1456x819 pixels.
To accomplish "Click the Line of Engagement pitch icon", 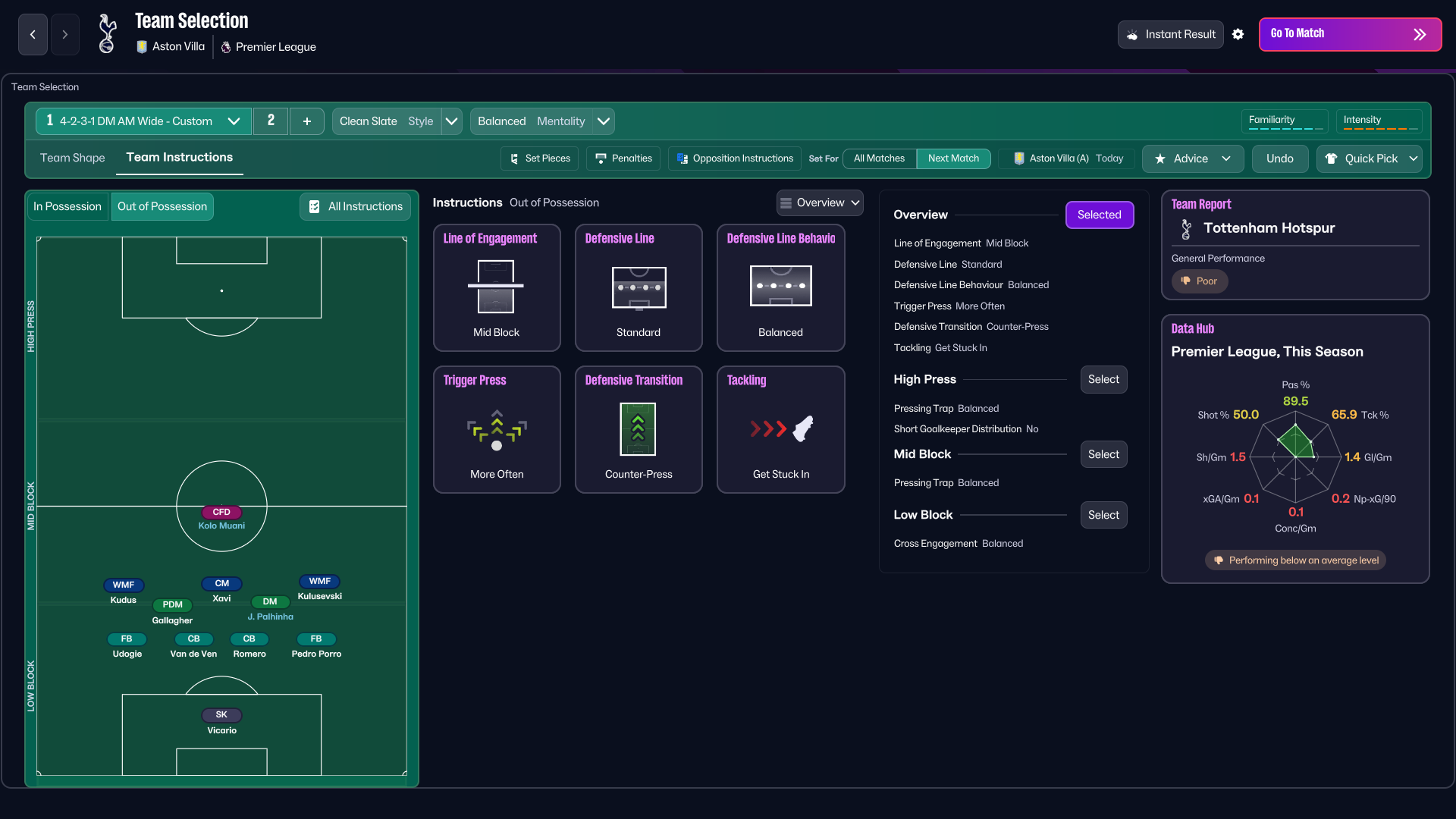I will pos(496,287).
